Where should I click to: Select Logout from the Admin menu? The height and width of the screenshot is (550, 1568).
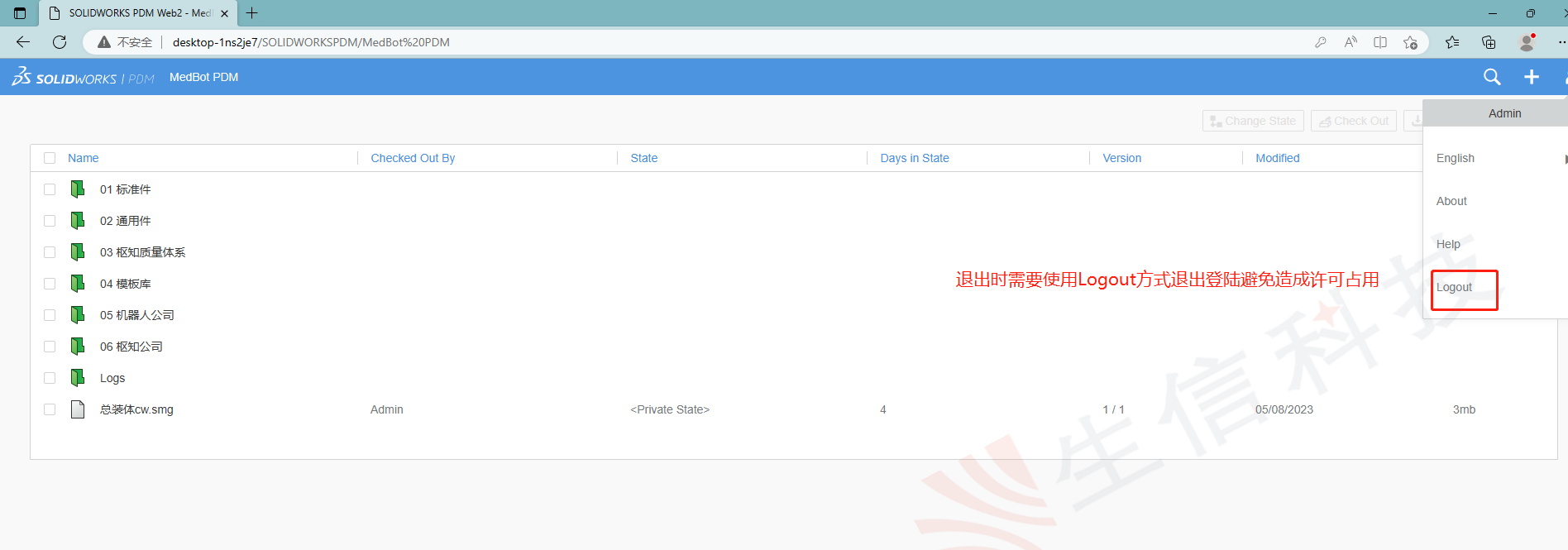click(x=1454, y=287)
